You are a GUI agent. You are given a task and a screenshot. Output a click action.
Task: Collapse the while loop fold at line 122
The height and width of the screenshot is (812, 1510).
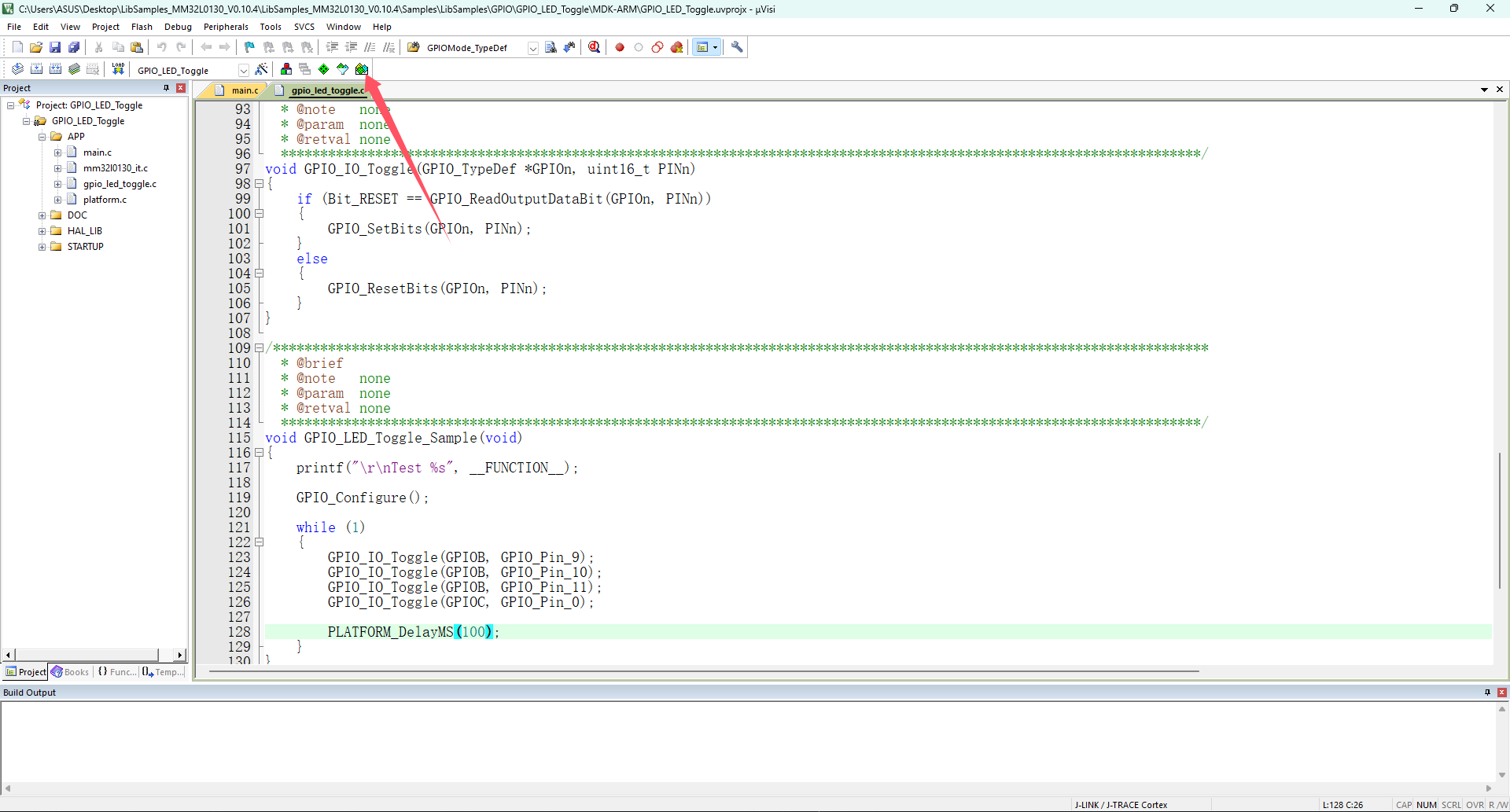(x=259, y=542)
